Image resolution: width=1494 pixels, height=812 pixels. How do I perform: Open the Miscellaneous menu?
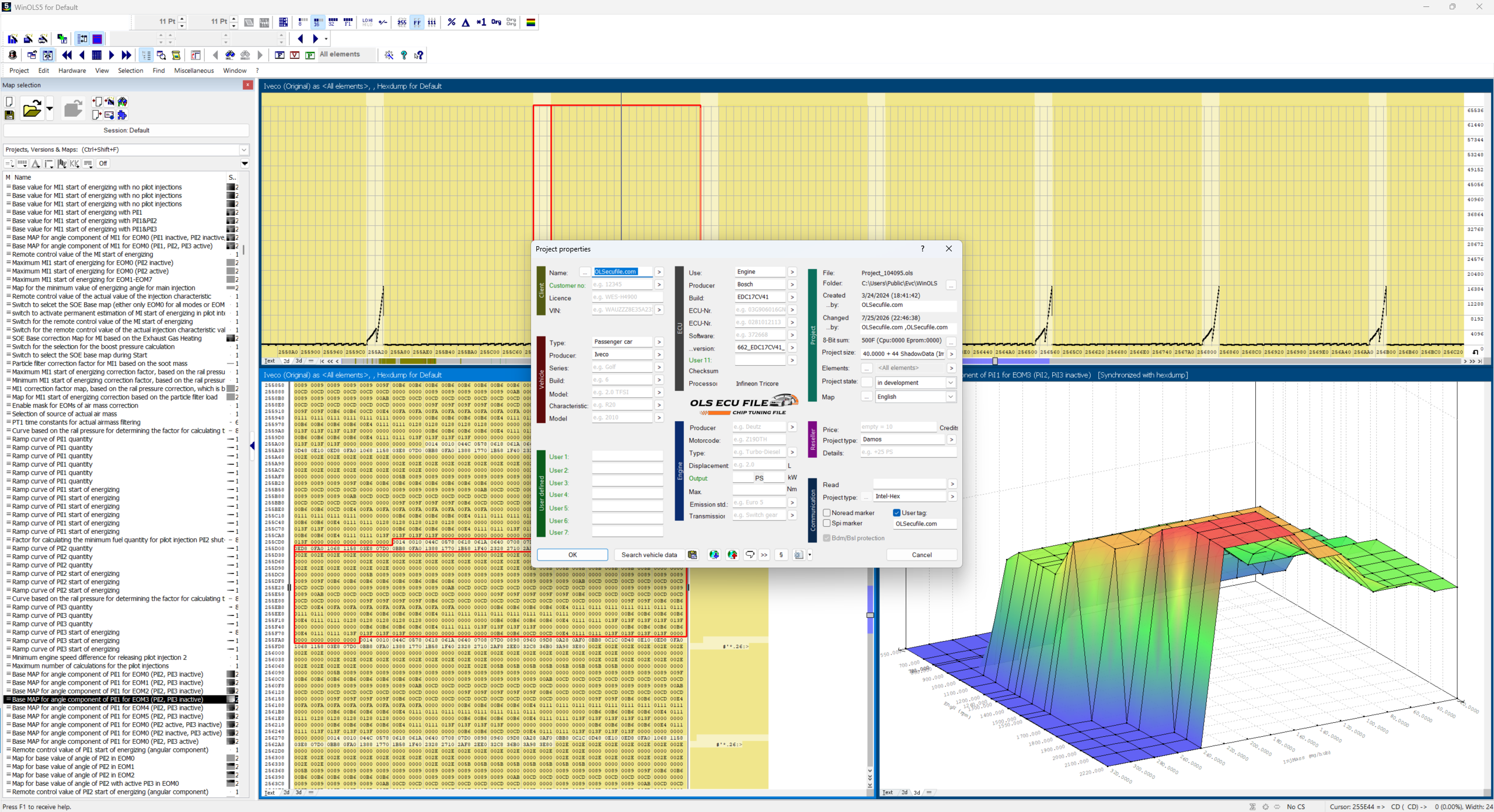(x=194, y=71)
